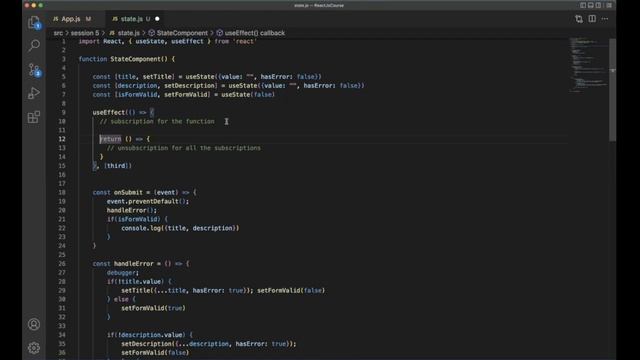
Task: Click 'if(isFormValid)' on line 21
Action: click(133, 220)
